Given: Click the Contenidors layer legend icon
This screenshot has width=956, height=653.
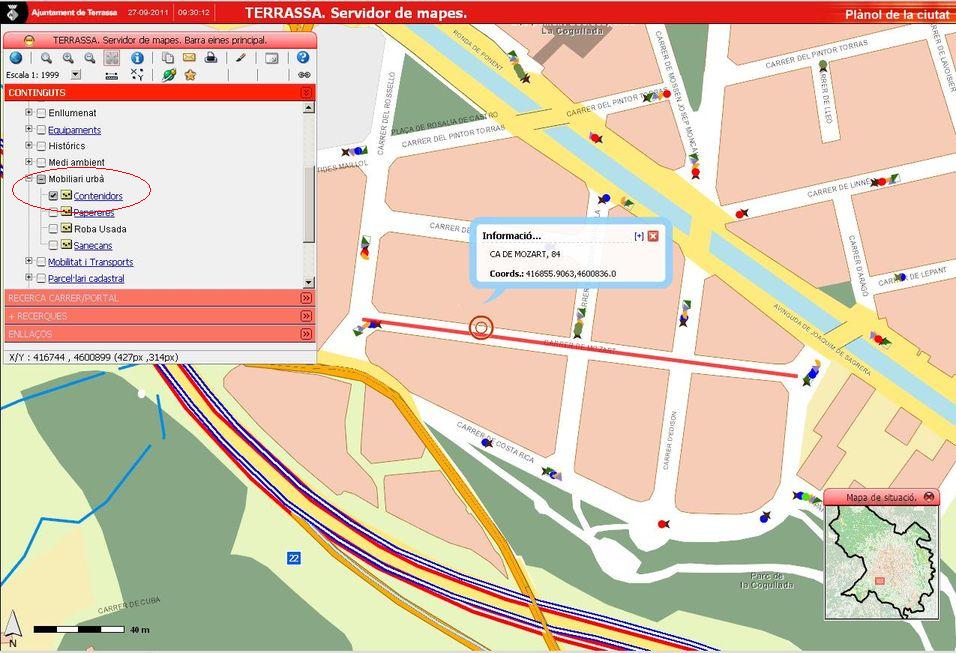Looking at the screenshot, I should coord(66,195).
